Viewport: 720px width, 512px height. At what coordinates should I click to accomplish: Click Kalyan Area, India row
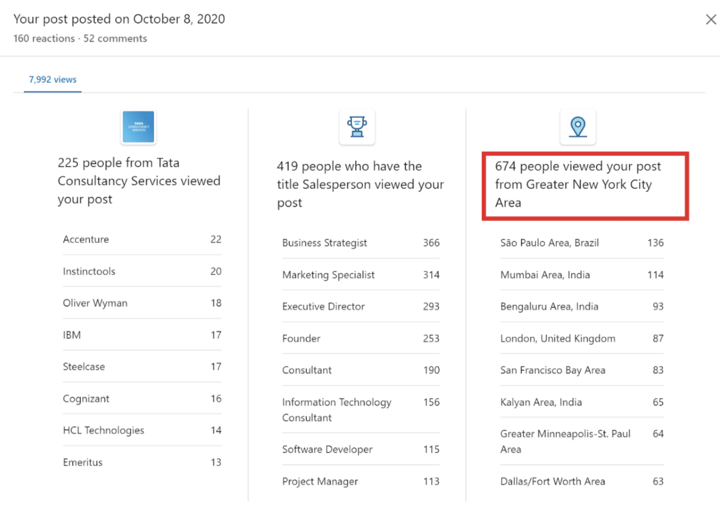[x=582, y=402]
